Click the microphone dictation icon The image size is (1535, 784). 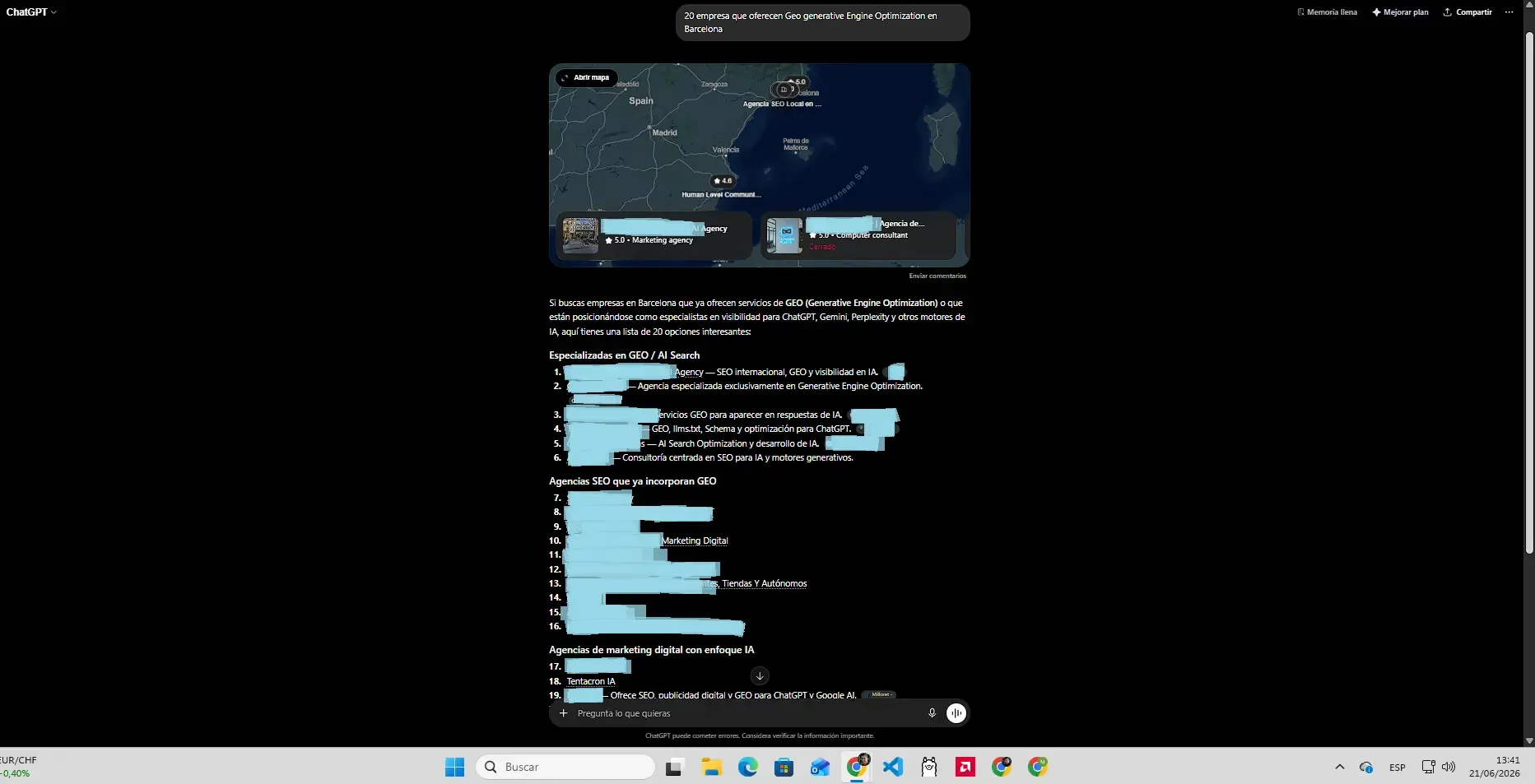coord(932,713)
